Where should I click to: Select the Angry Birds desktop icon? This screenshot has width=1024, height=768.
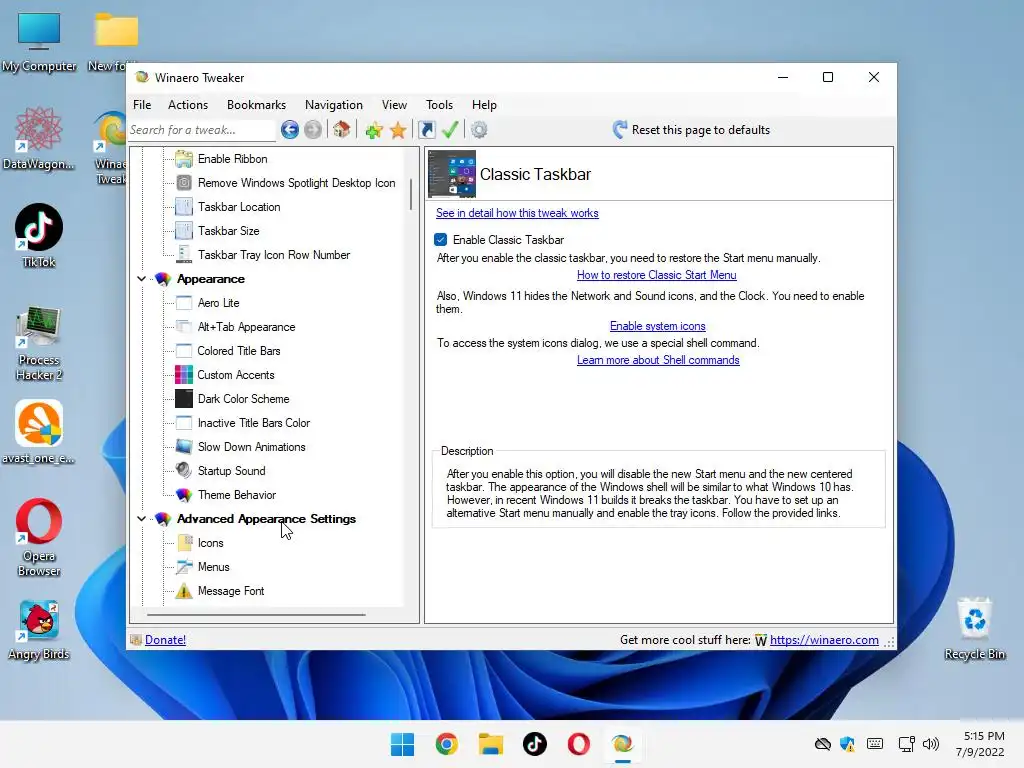coord(39,630)
